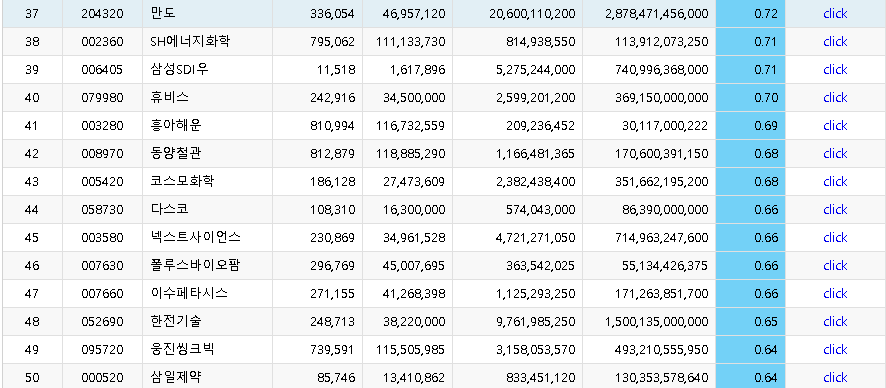This screenshot has width=886, height=388.
Task: Select stock code 000520
Action: coord(102,378)
